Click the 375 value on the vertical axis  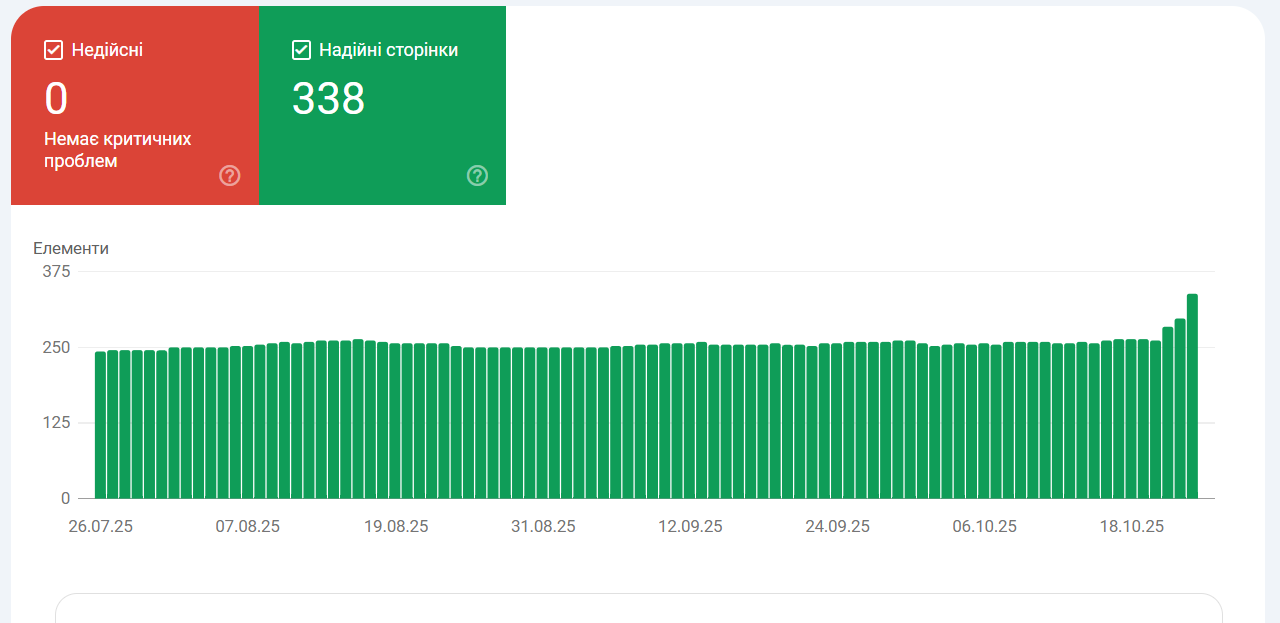(x=57, y=271)
